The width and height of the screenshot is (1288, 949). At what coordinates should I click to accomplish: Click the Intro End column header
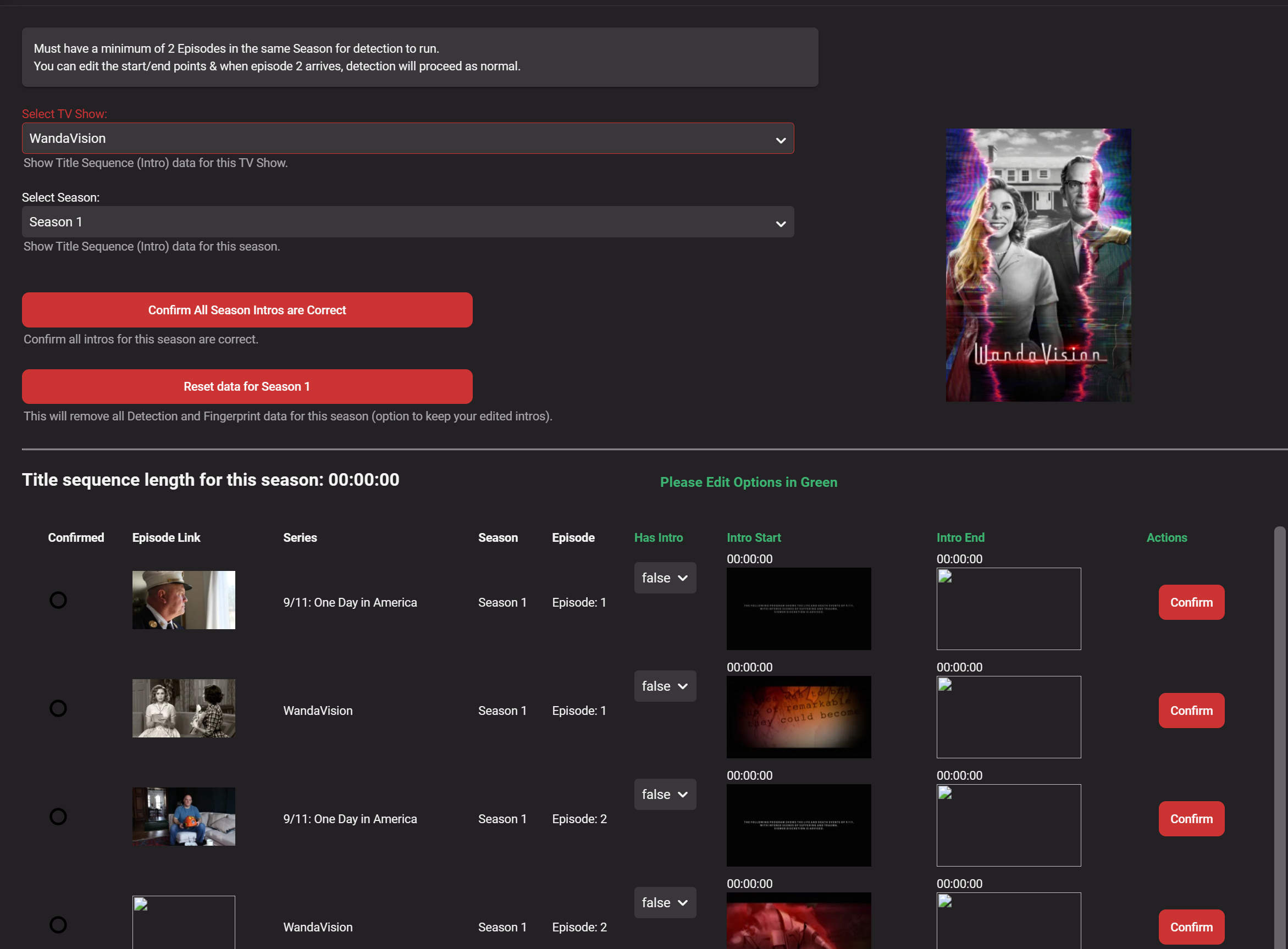[x=960, y=537]
